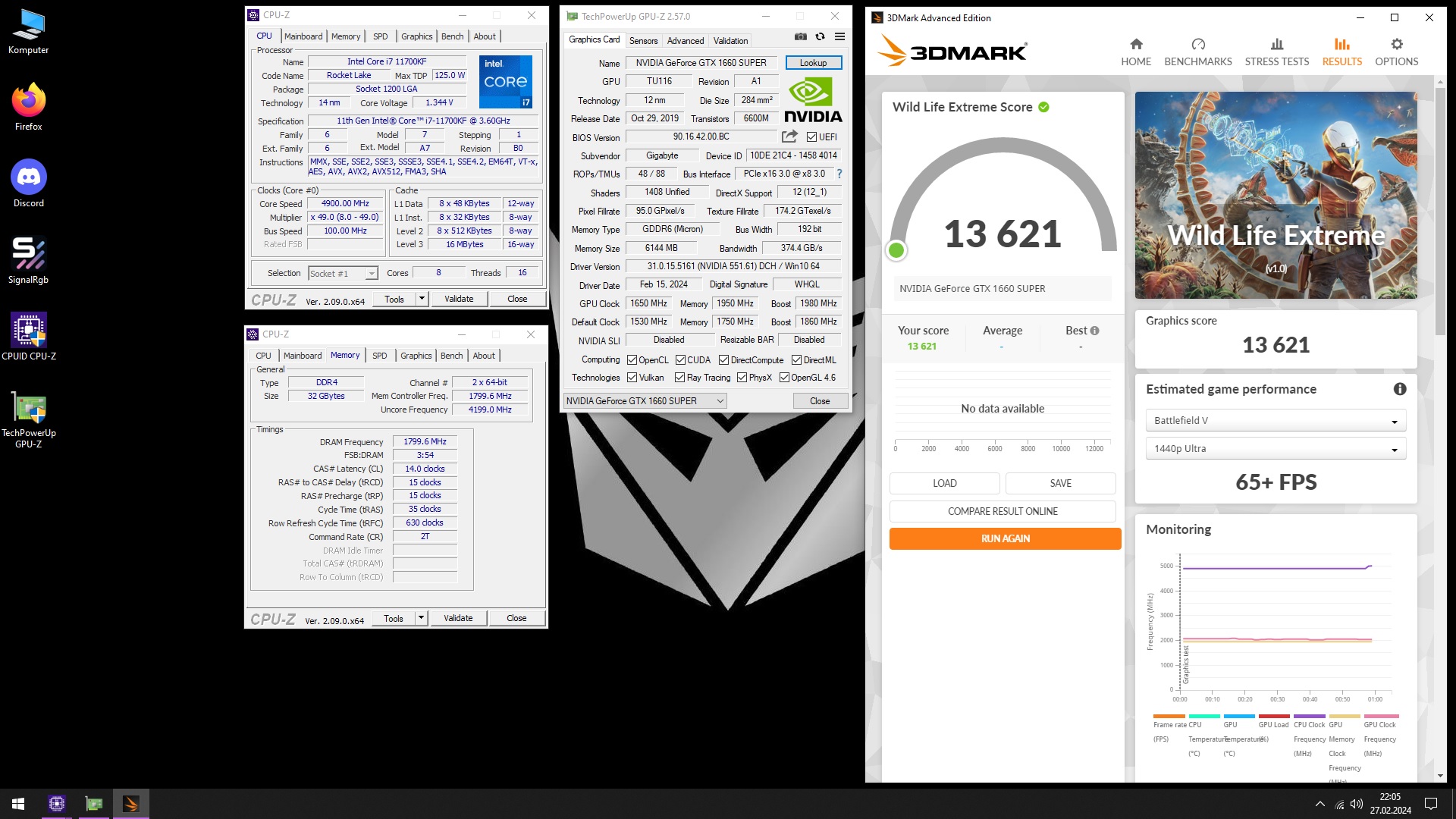
Task: Open GPU-Z hamburger menu
Action: point(839,36)
